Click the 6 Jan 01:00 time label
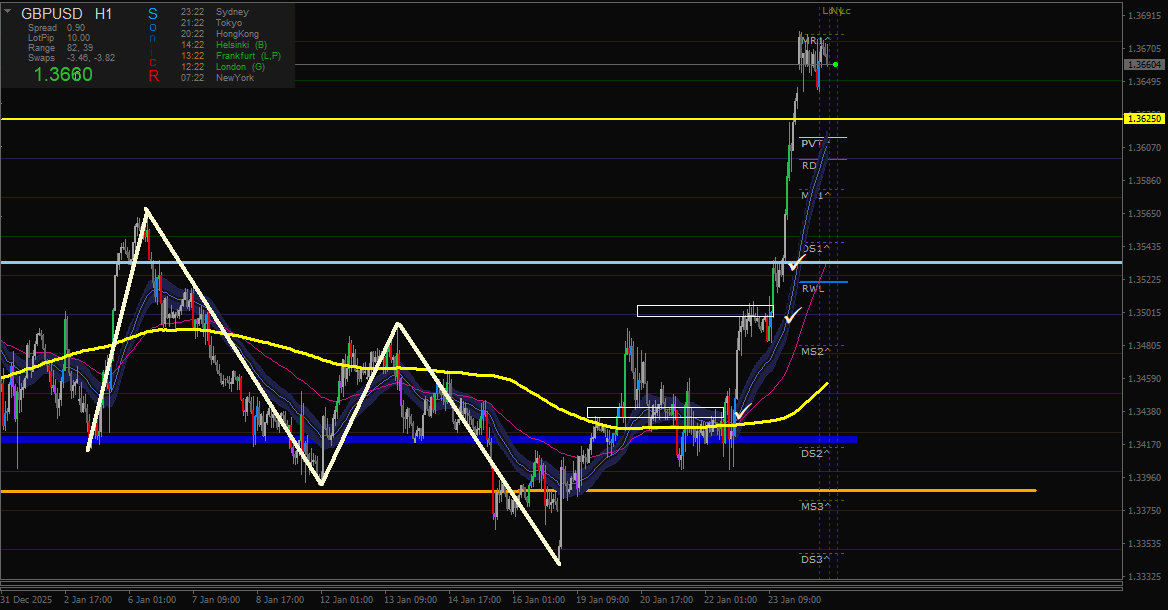This screenshot has height=610, width=1168. [152, 600]
